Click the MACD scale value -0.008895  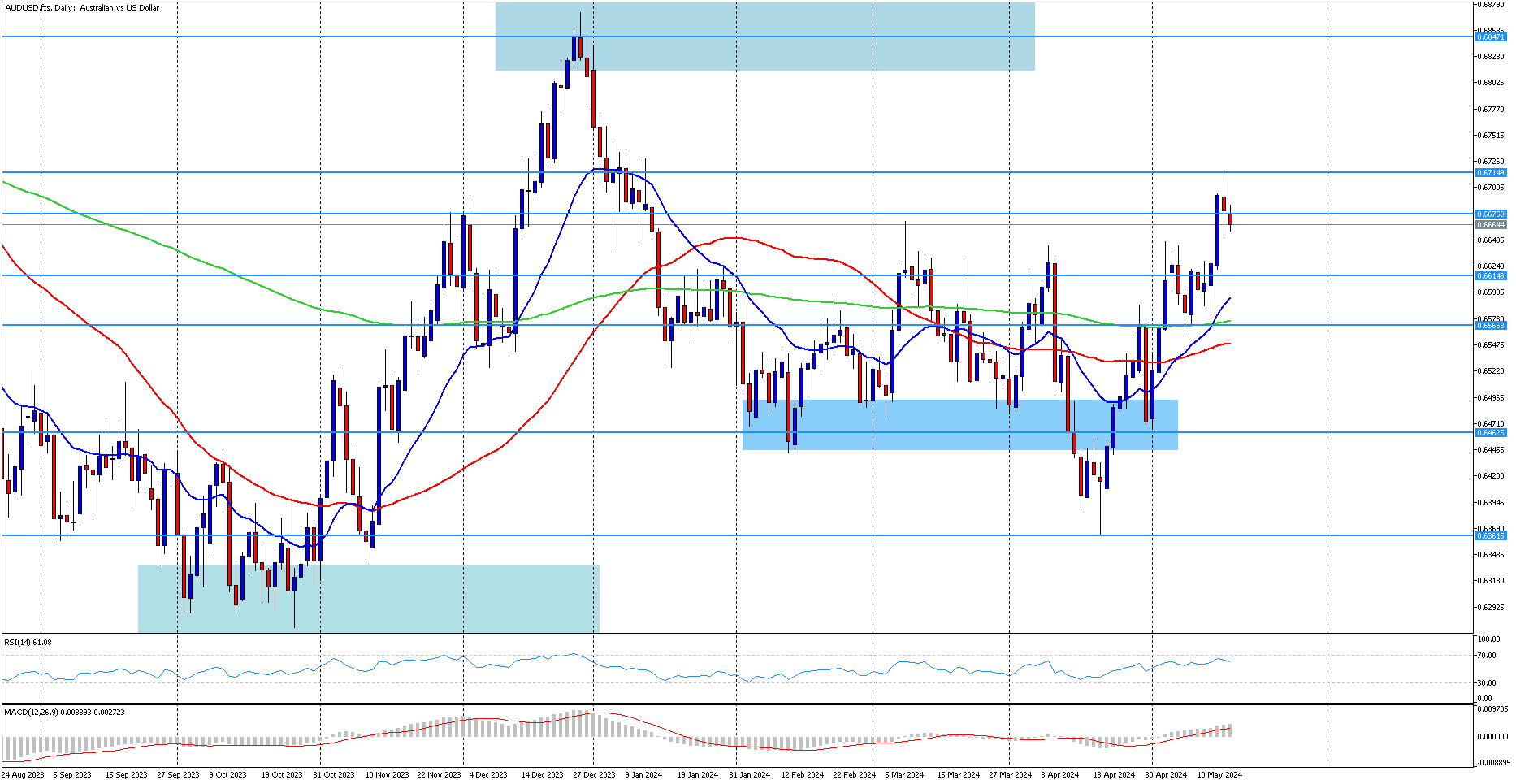click(1492, 762)
